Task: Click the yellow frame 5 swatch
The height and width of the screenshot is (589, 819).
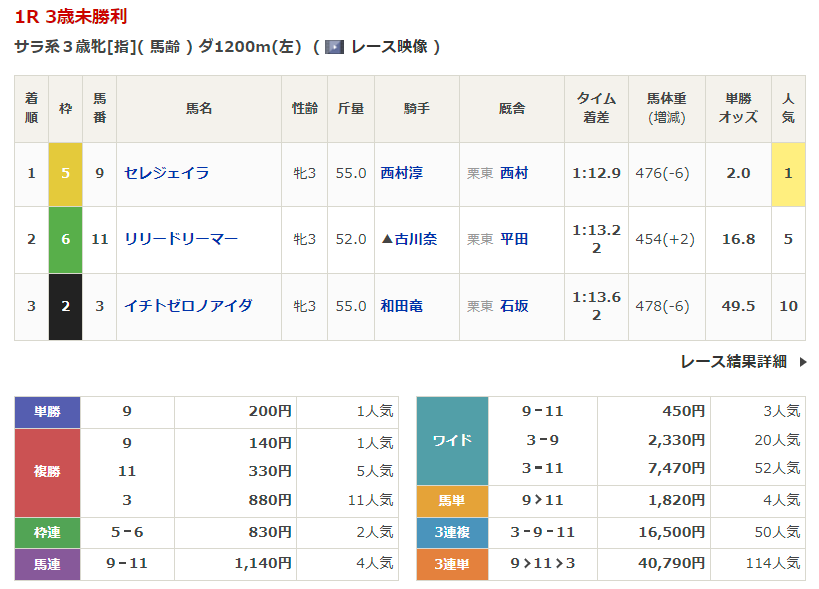Action: pos(65,173)
